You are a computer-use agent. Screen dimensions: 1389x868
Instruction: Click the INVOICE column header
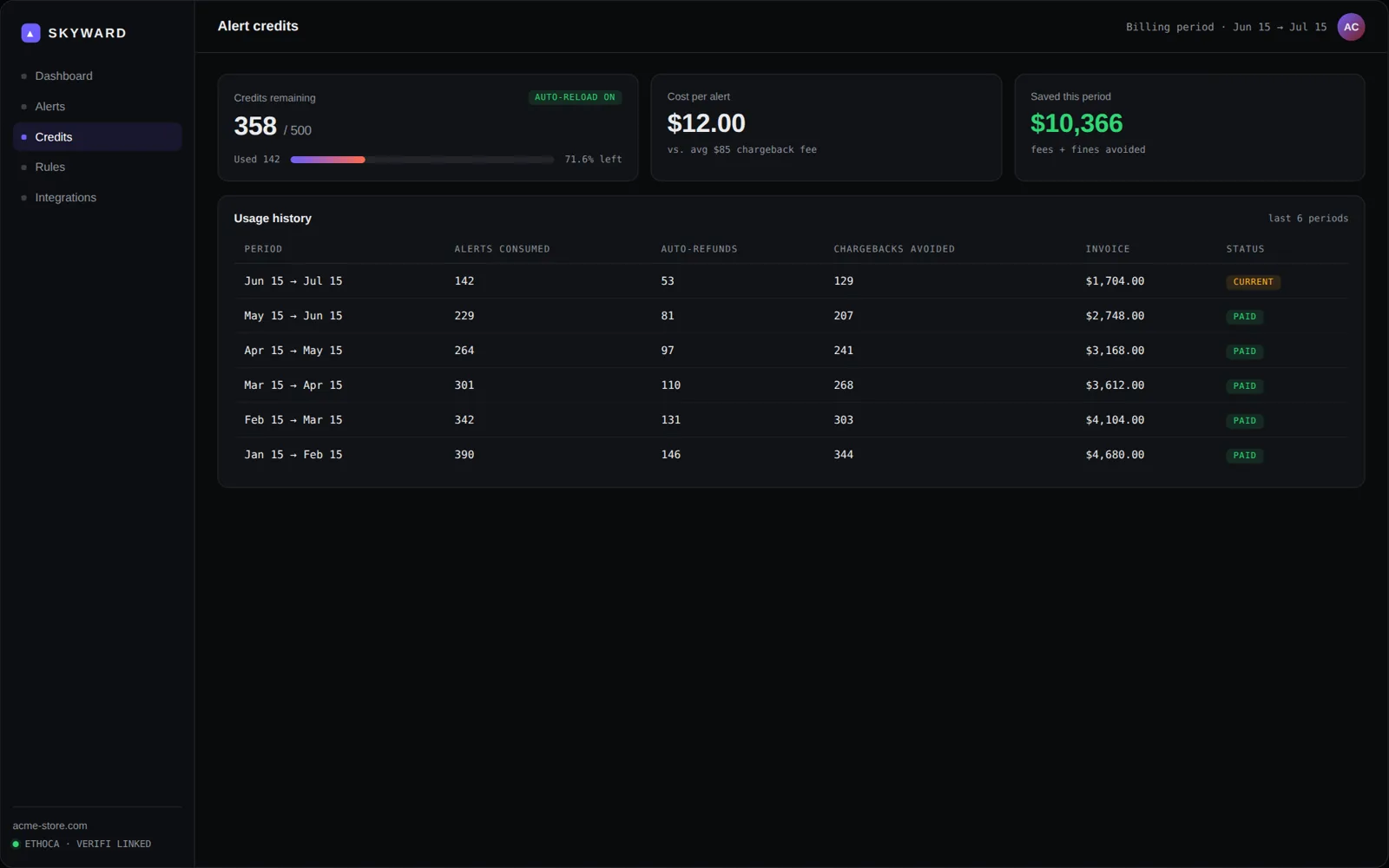1108,249
